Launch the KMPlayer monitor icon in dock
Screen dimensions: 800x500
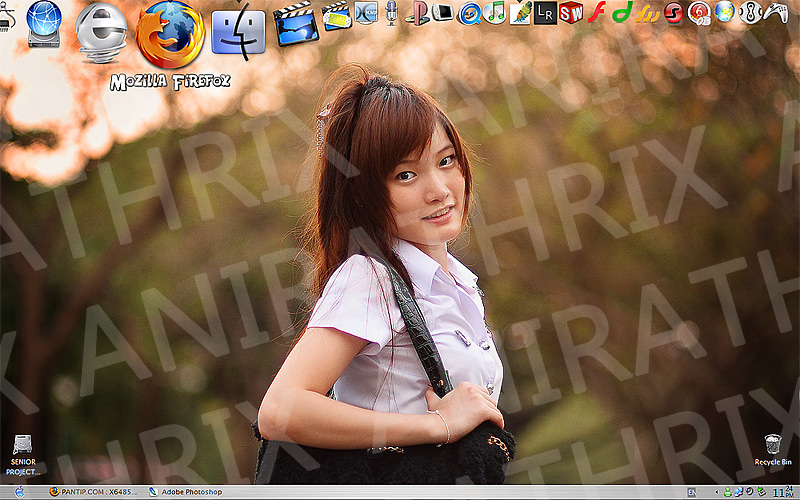pos(366,13)
